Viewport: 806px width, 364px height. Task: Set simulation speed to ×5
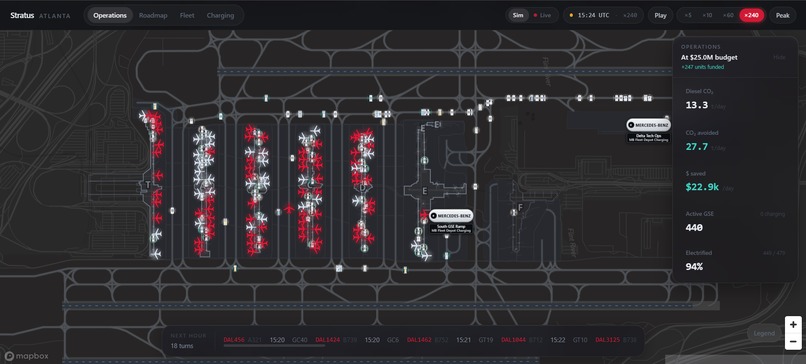pos(688,15)
